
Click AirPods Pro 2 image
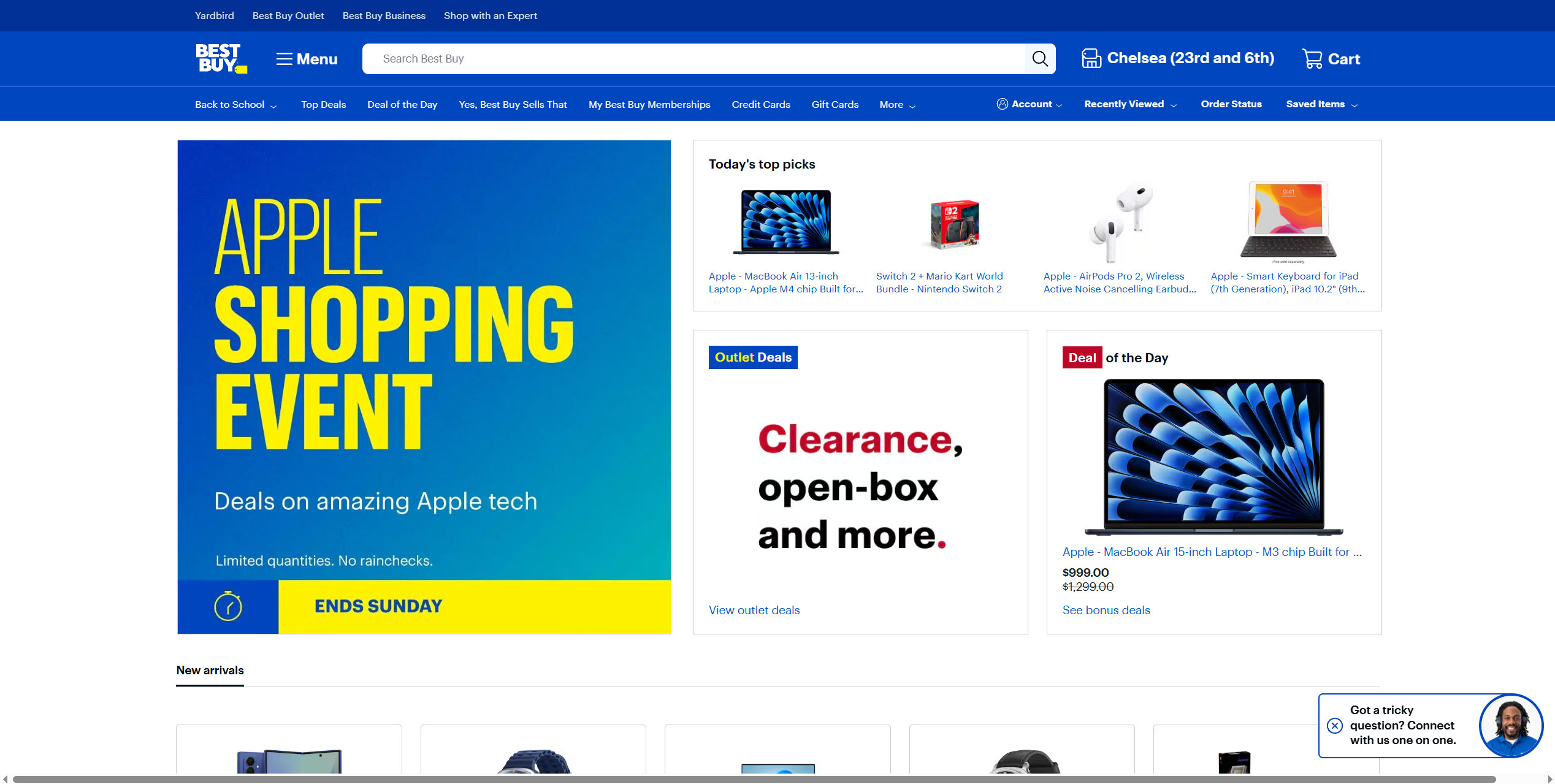tap(1121, 222)
